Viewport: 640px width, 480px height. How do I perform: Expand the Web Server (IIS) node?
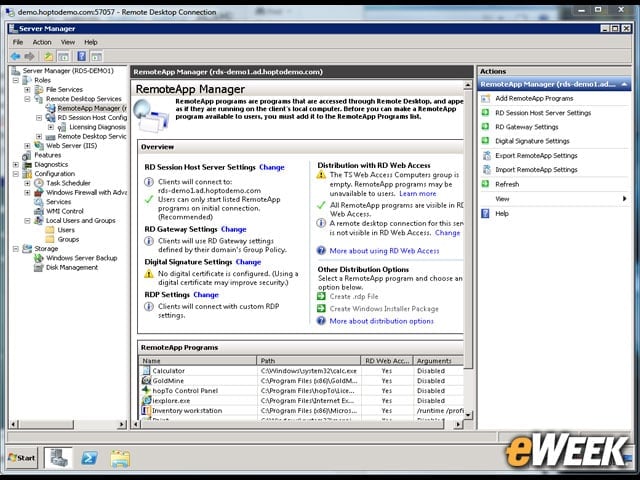point(27,146)
